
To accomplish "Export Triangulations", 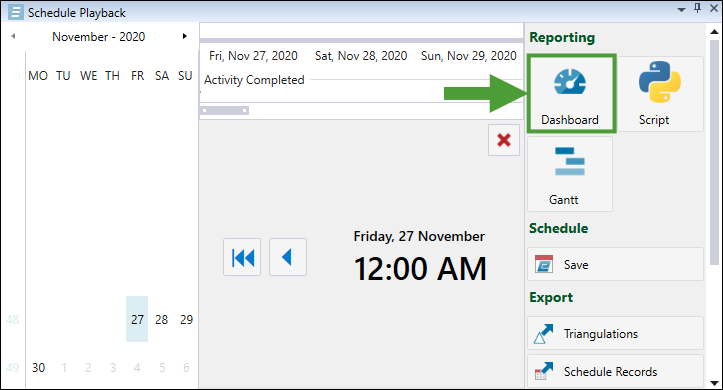I will [615, 333].
